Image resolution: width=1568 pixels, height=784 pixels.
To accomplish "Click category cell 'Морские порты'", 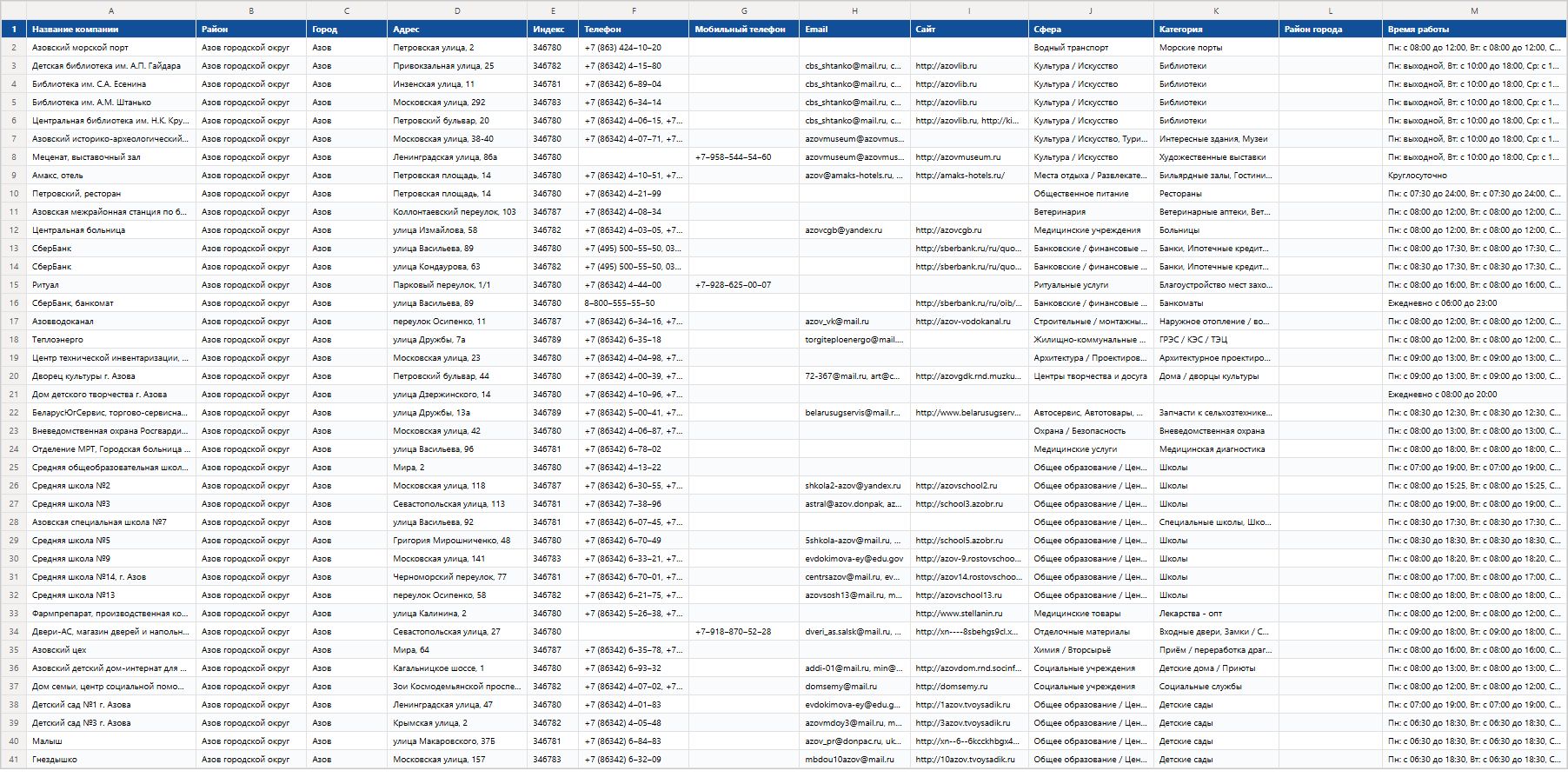I will click(1216, 48).
